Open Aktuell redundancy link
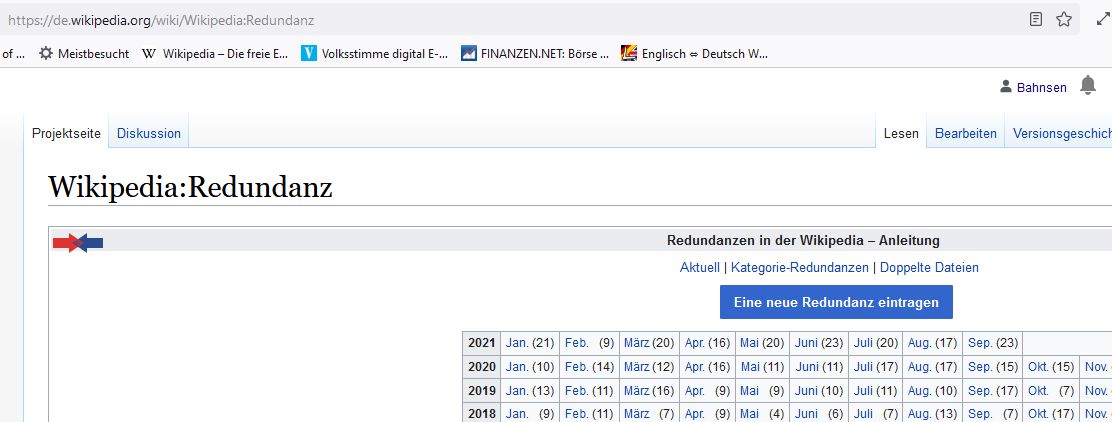The image size is (1112, 422). [x=700, y=267]
